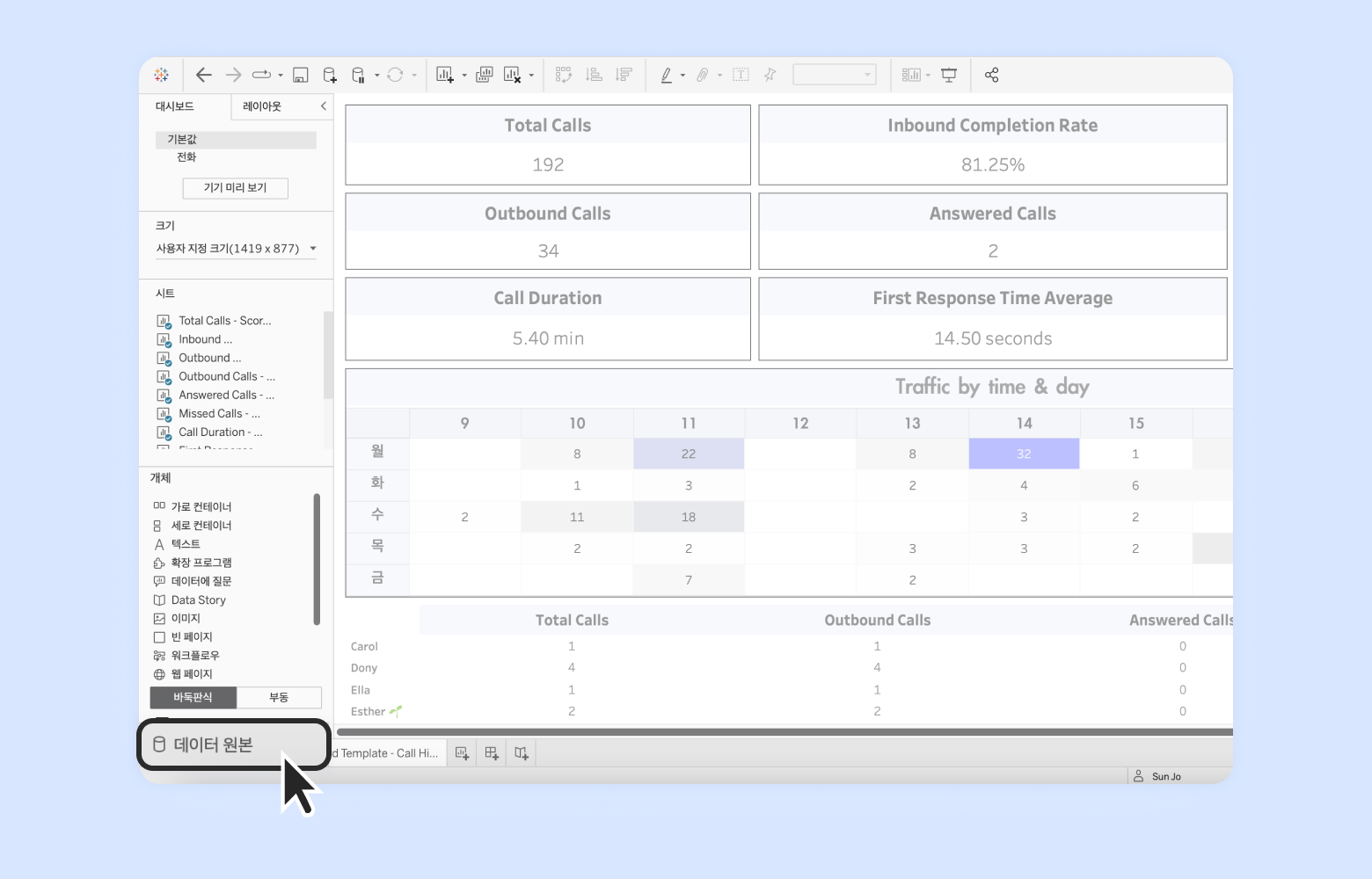
Task: Create a new worksheet from the toolbar
Action: pyautogui.click(x=445, y=75)
